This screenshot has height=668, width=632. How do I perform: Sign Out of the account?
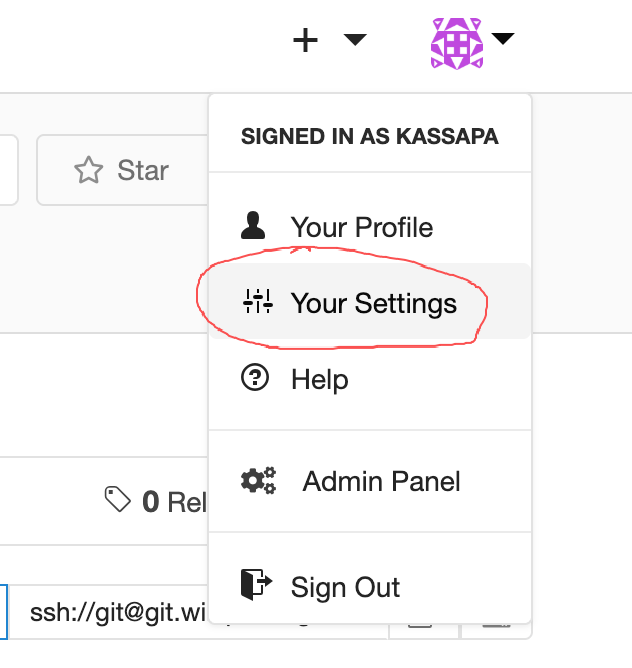tap(345, 586)
